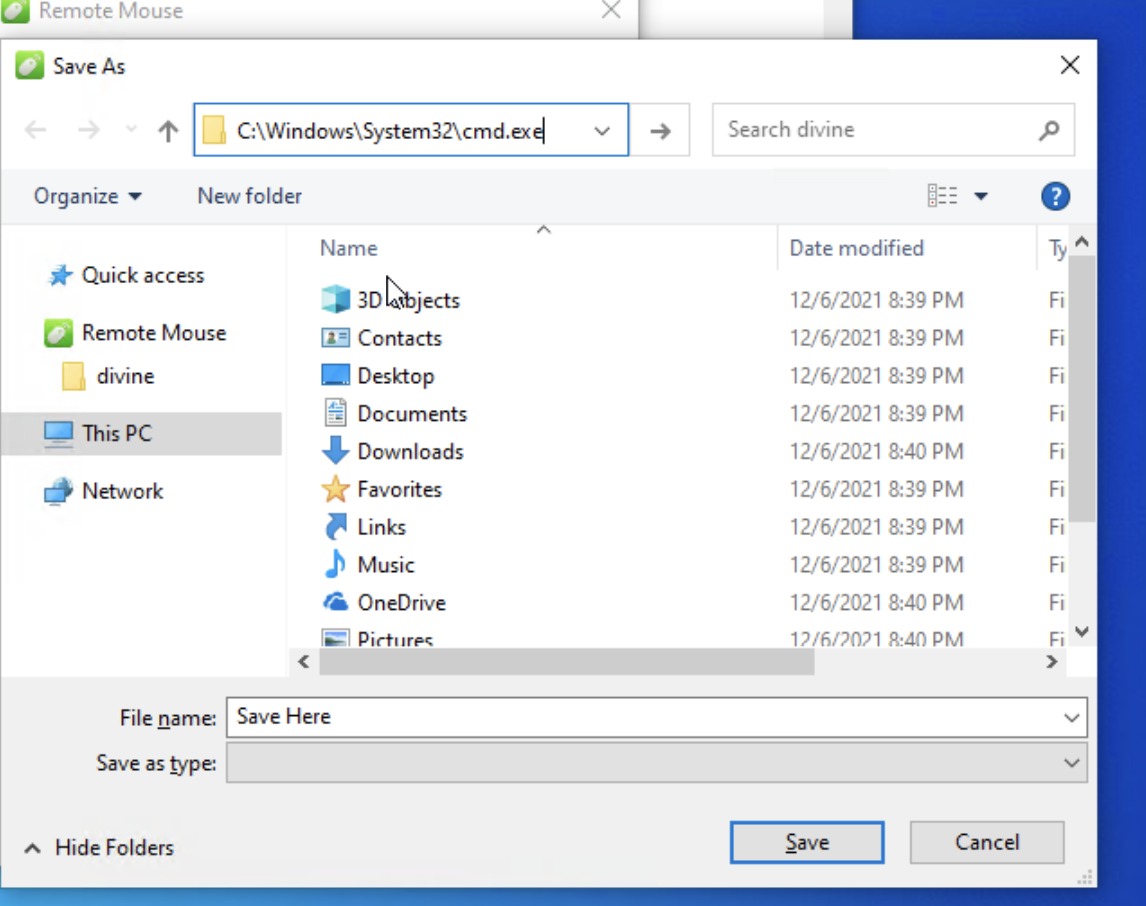The height and width of the screenshot is (906, 1146).
Task: Change view layout icon
Action: (942, 196)
